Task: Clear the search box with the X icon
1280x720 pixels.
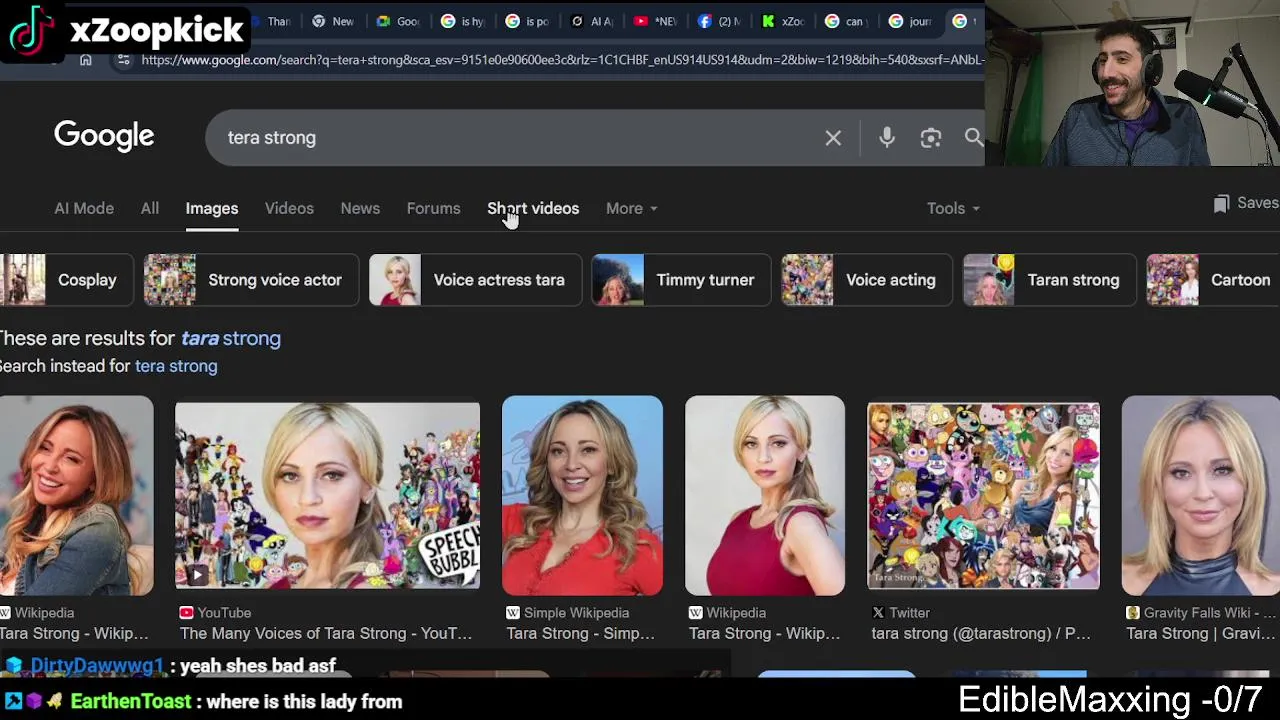Action: pos(833,138)
